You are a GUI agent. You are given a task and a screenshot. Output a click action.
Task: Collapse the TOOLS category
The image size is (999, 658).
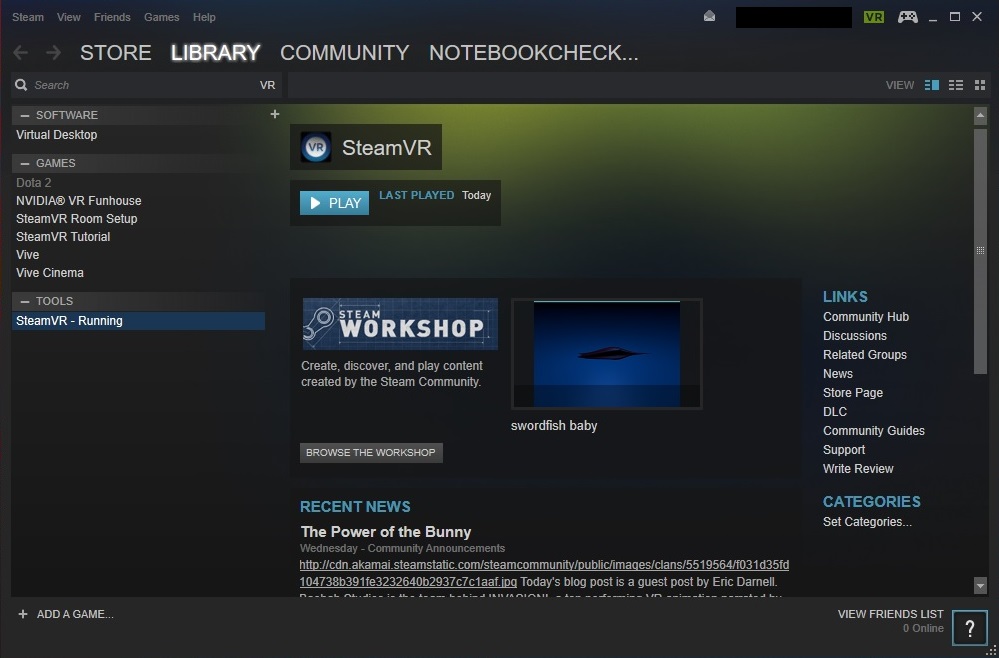pyautogui.click(x=25, y=301)
